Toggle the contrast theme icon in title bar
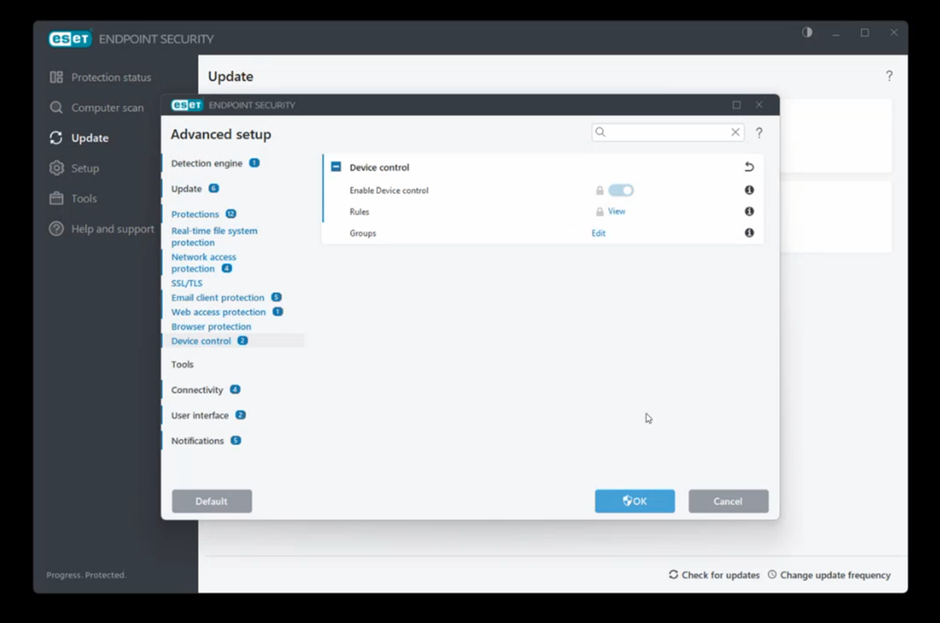 808,32
